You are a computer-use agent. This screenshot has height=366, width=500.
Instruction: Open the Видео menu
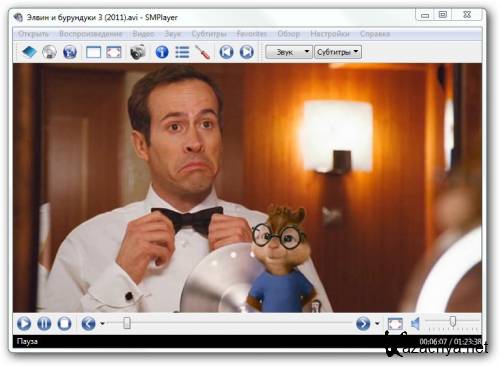pos(143,34)
